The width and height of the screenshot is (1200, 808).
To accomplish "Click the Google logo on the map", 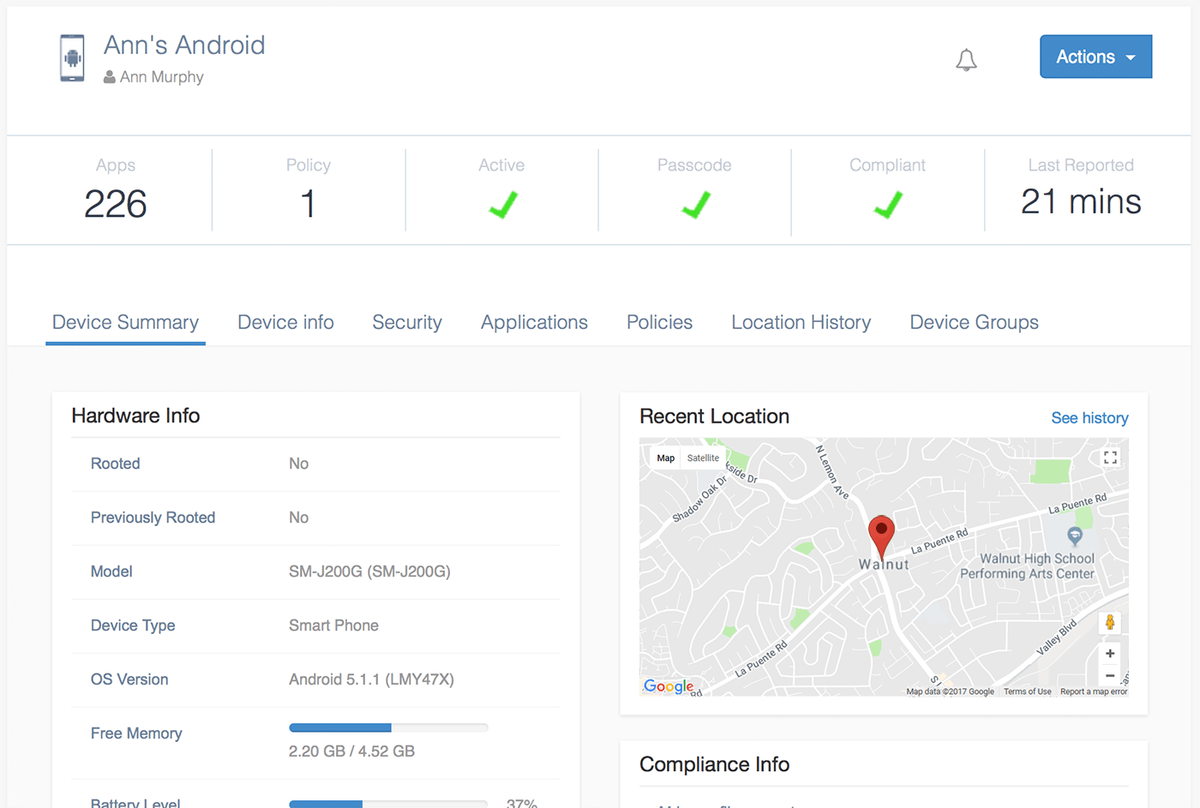I will (x=668, y=686).
